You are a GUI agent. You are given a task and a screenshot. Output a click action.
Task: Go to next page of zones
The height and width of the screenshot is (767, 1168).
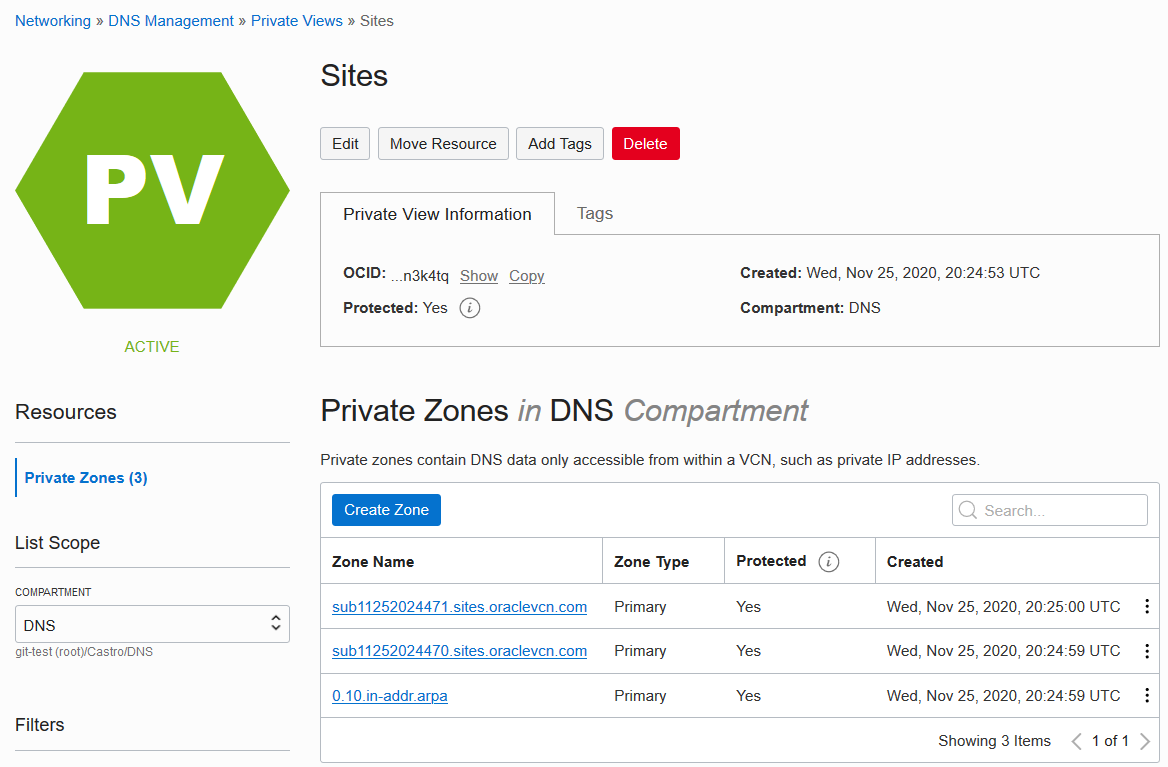coord(1145,741)
